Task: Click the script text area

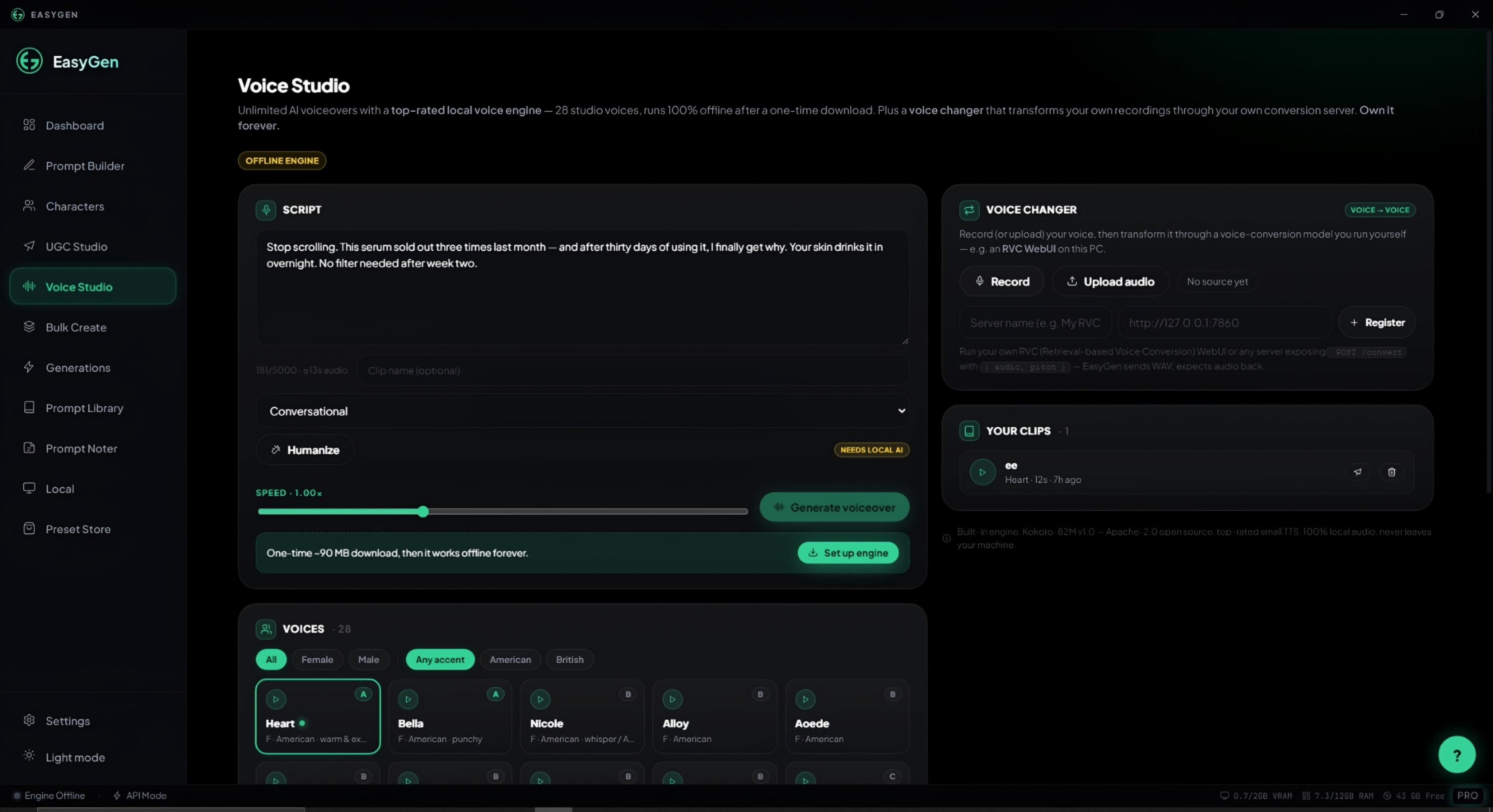Action: pos(582,288)
